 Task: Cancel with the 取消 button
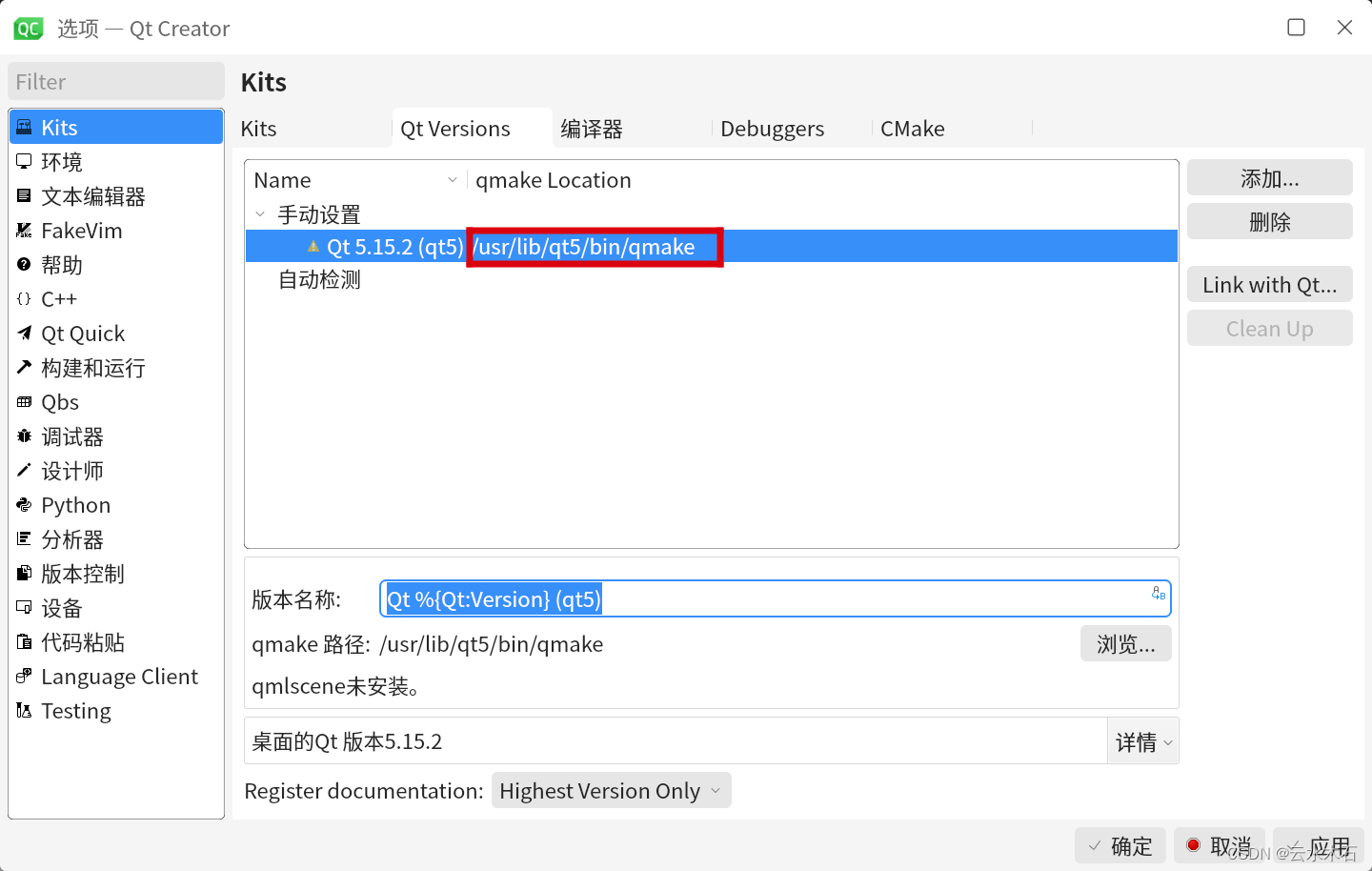click(x=1220, y=845)
